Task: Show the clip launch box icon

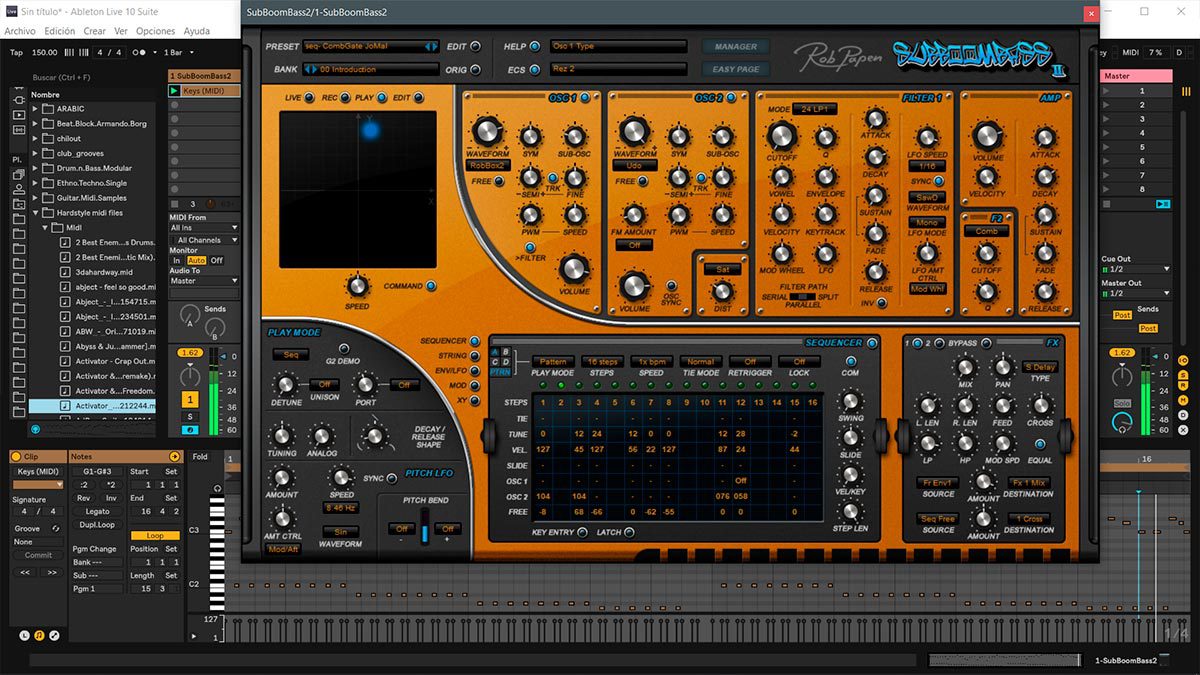Action: 24,635
